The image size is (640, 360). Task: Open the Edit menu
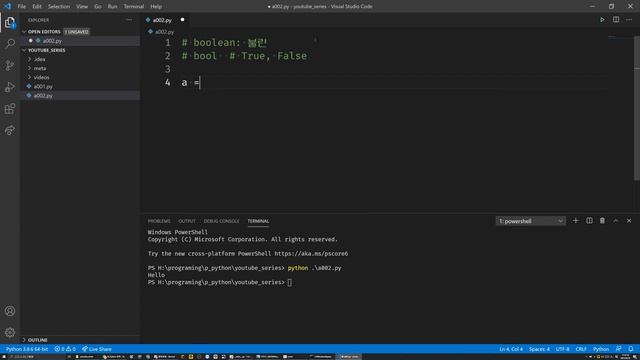[37, 7]
